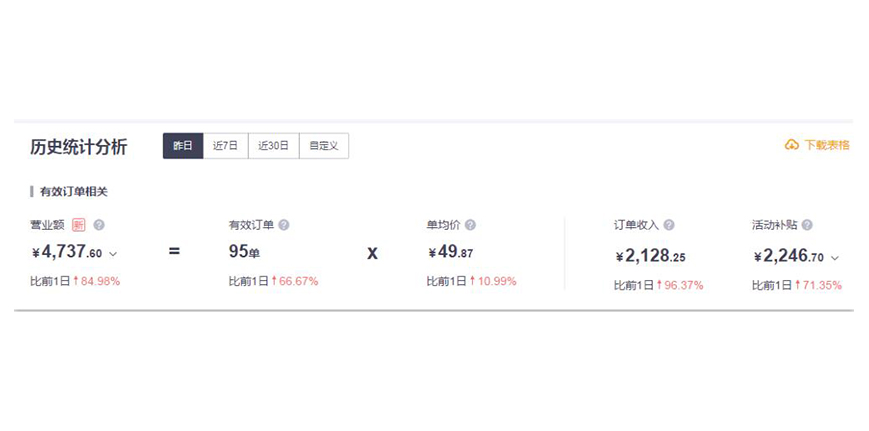
Task: Switch to 近7日 tab
Action: 226,146
